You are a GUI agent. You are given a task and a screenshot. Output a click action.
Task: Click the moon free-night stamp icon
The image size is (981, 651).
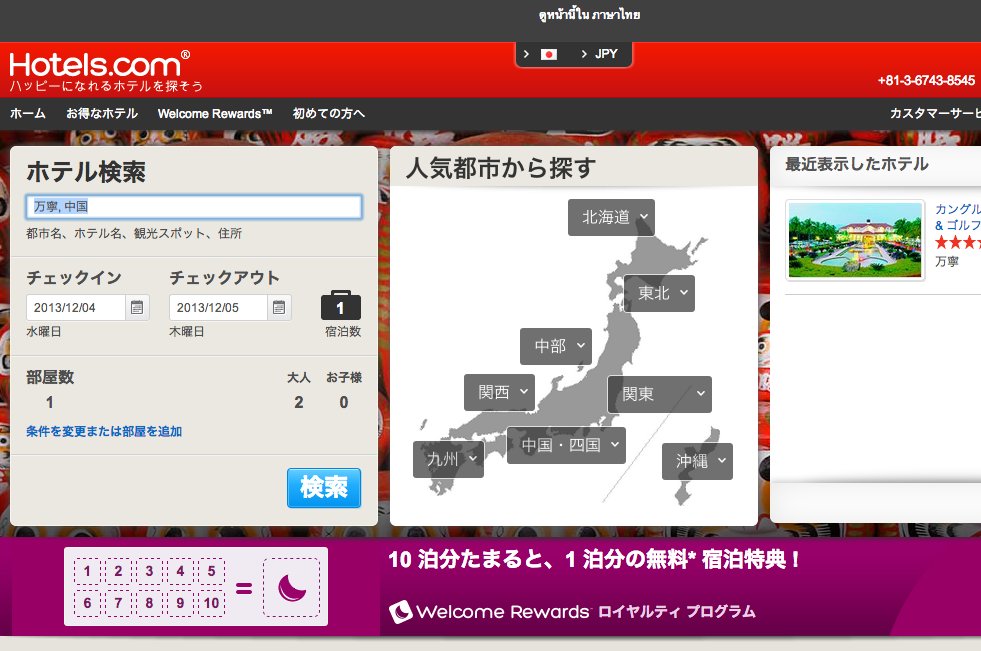292,588
